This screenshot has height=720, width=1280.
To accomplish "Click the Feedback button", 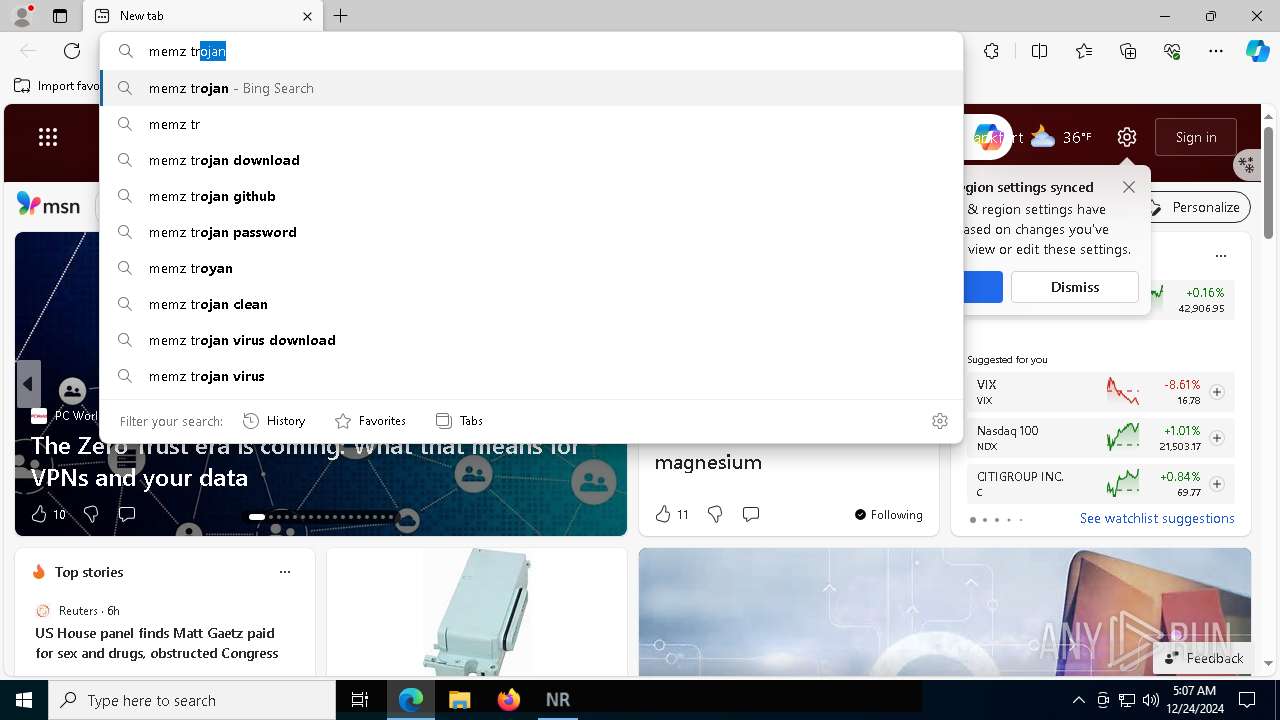I will click(x=1205, y=658).
